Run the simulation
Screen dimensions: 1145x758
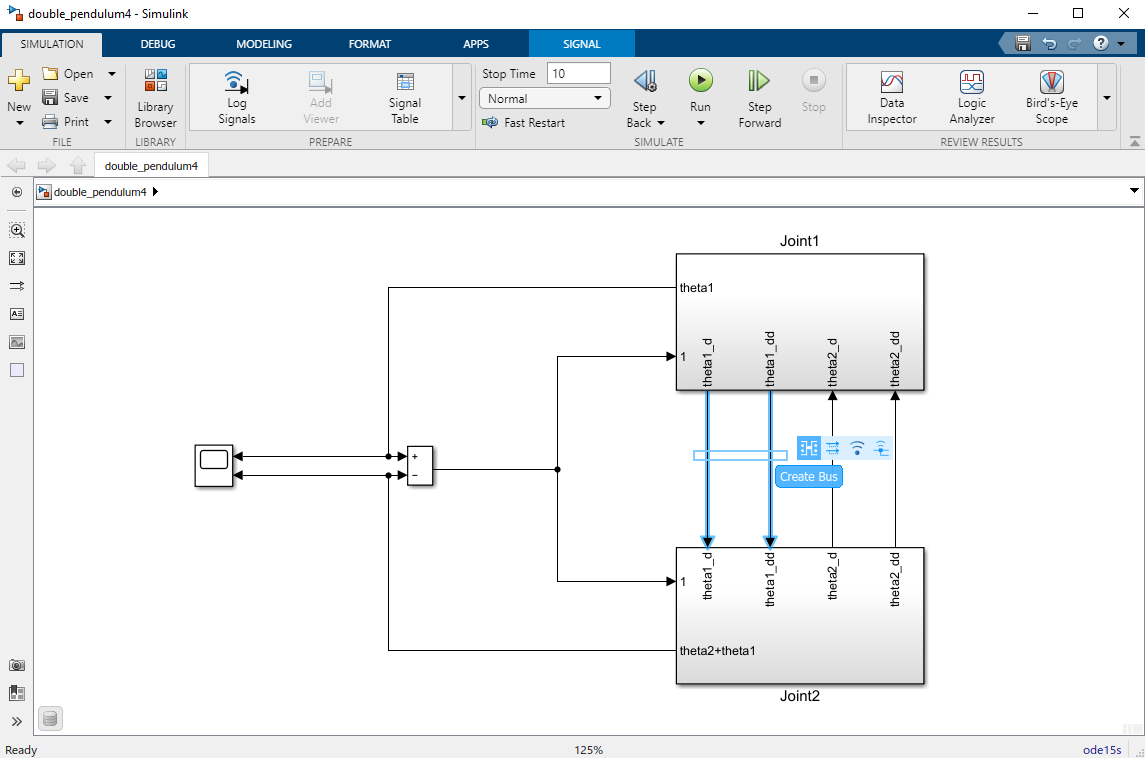click(x=700, y=80)
